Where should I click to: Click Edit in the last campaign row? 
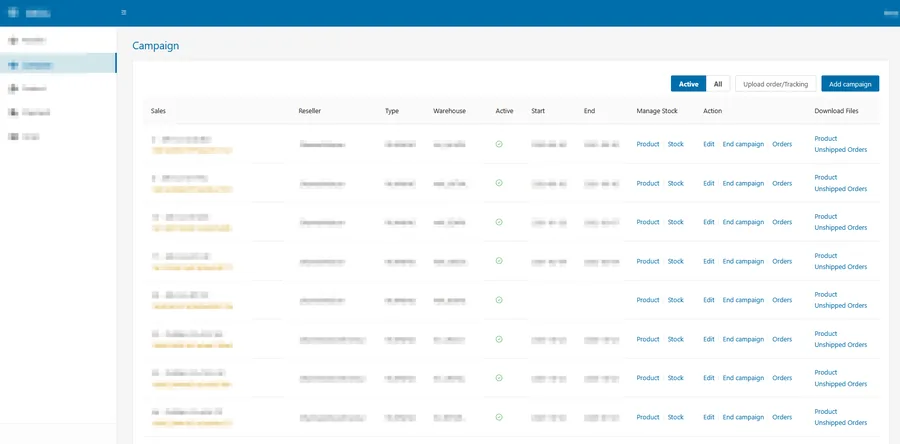coord(709,417)
